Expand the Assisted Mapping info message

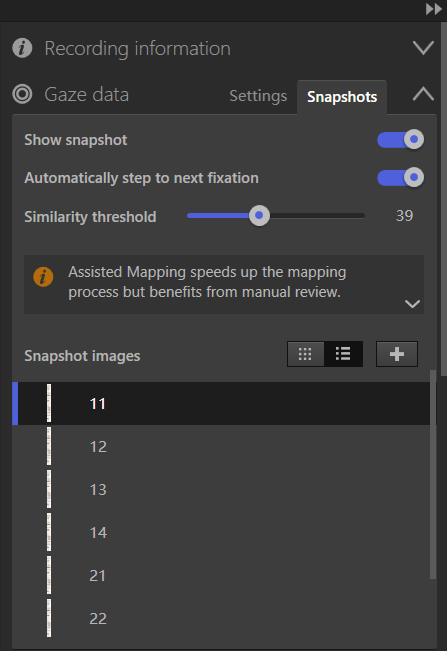pyautogui.click(x=412, y=304)
